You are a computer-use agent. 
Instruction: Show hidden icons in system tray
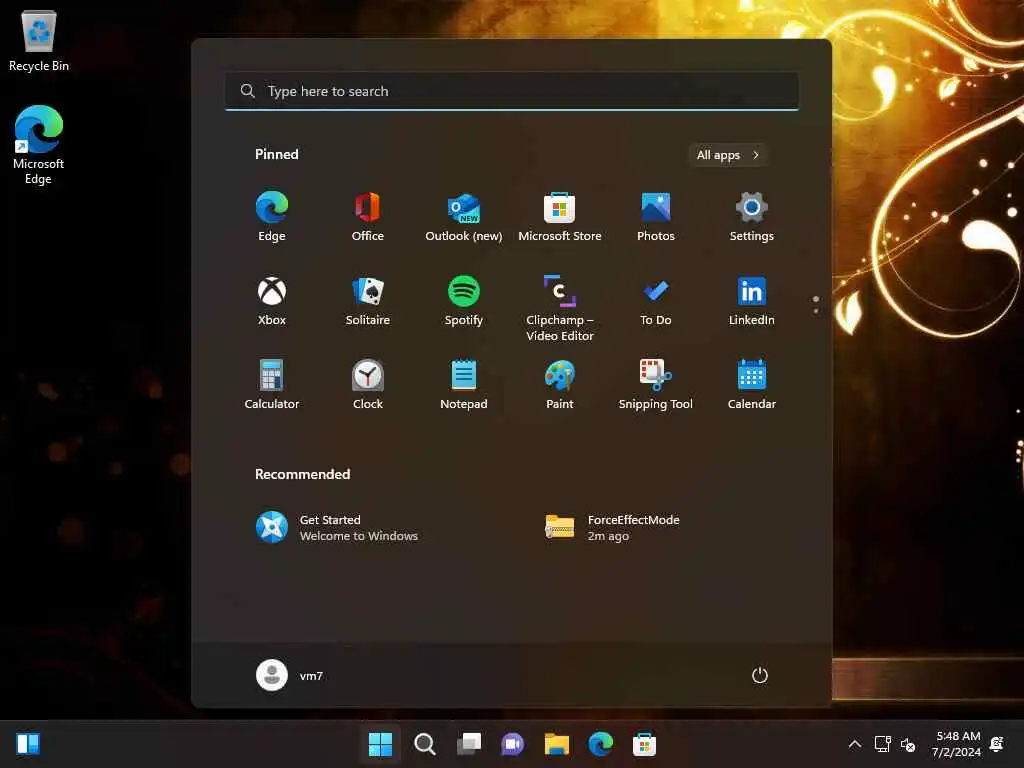[854, 744]
